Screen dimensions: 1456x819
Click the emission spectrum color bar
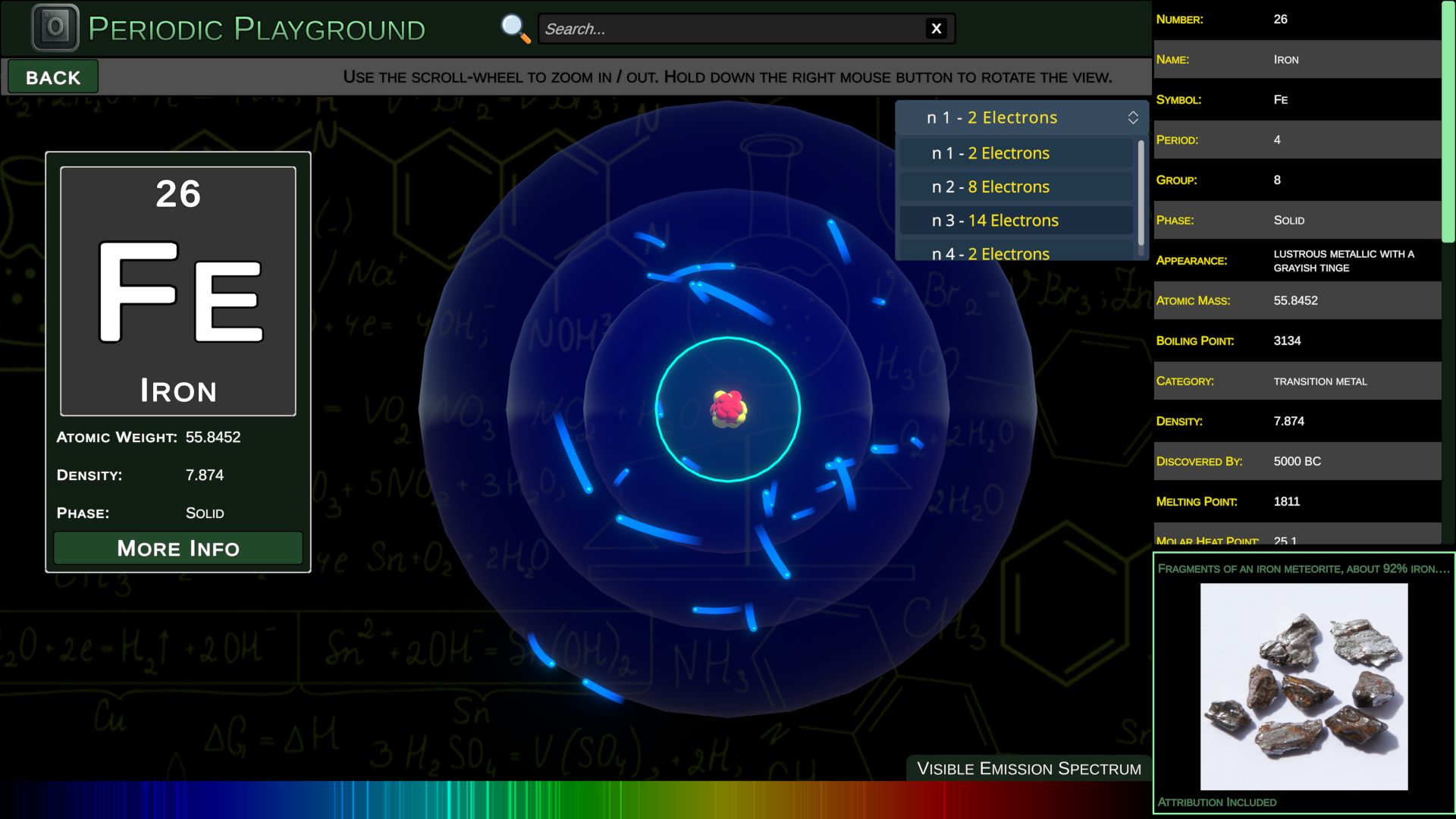576,800
